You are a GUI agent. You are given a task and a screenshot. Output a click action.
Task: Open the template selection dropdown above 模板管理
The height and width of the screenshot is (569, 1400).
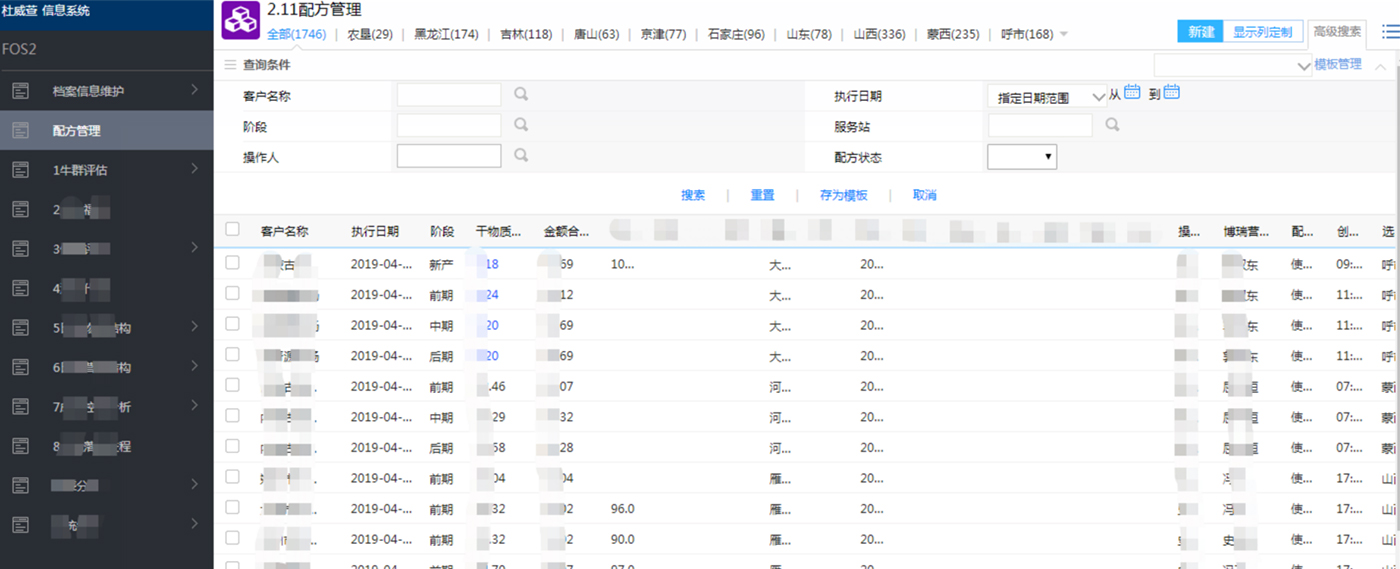point(1232,65)
